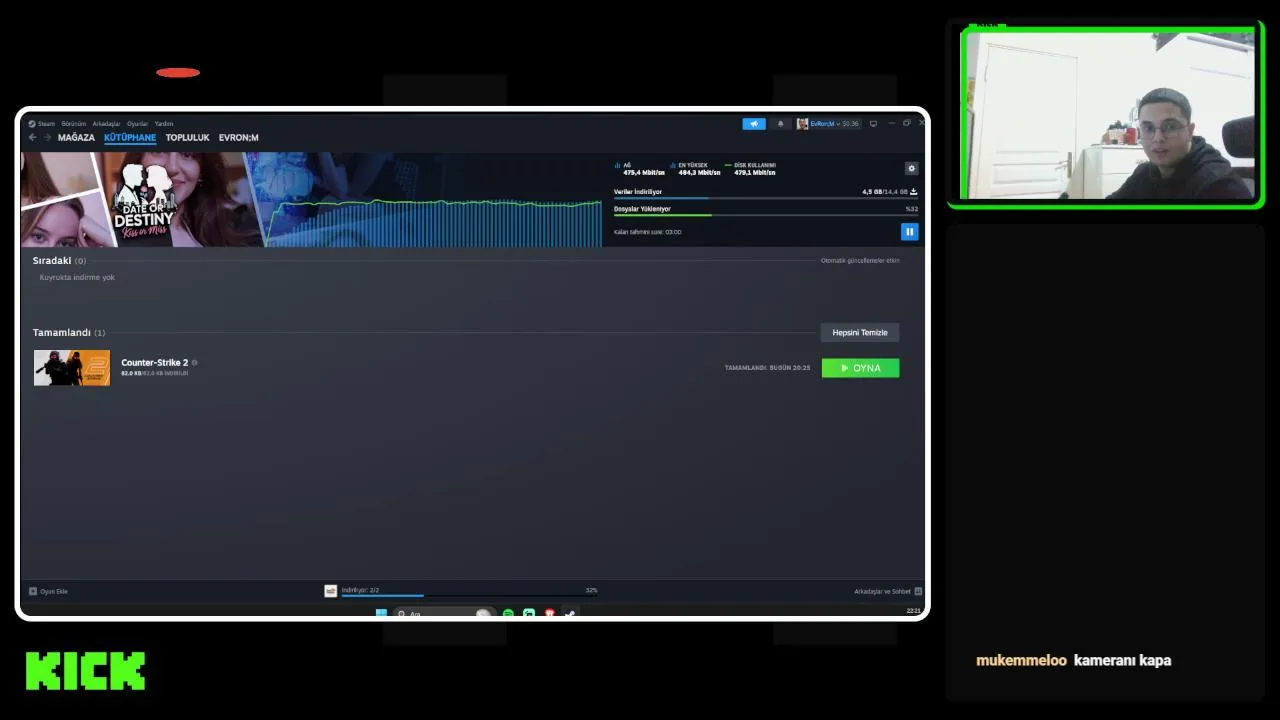The height and width of the screenshot is (720, 1280).
Task: Open the Counter-Strike 2 thumbnail
Action: [72, 368]
